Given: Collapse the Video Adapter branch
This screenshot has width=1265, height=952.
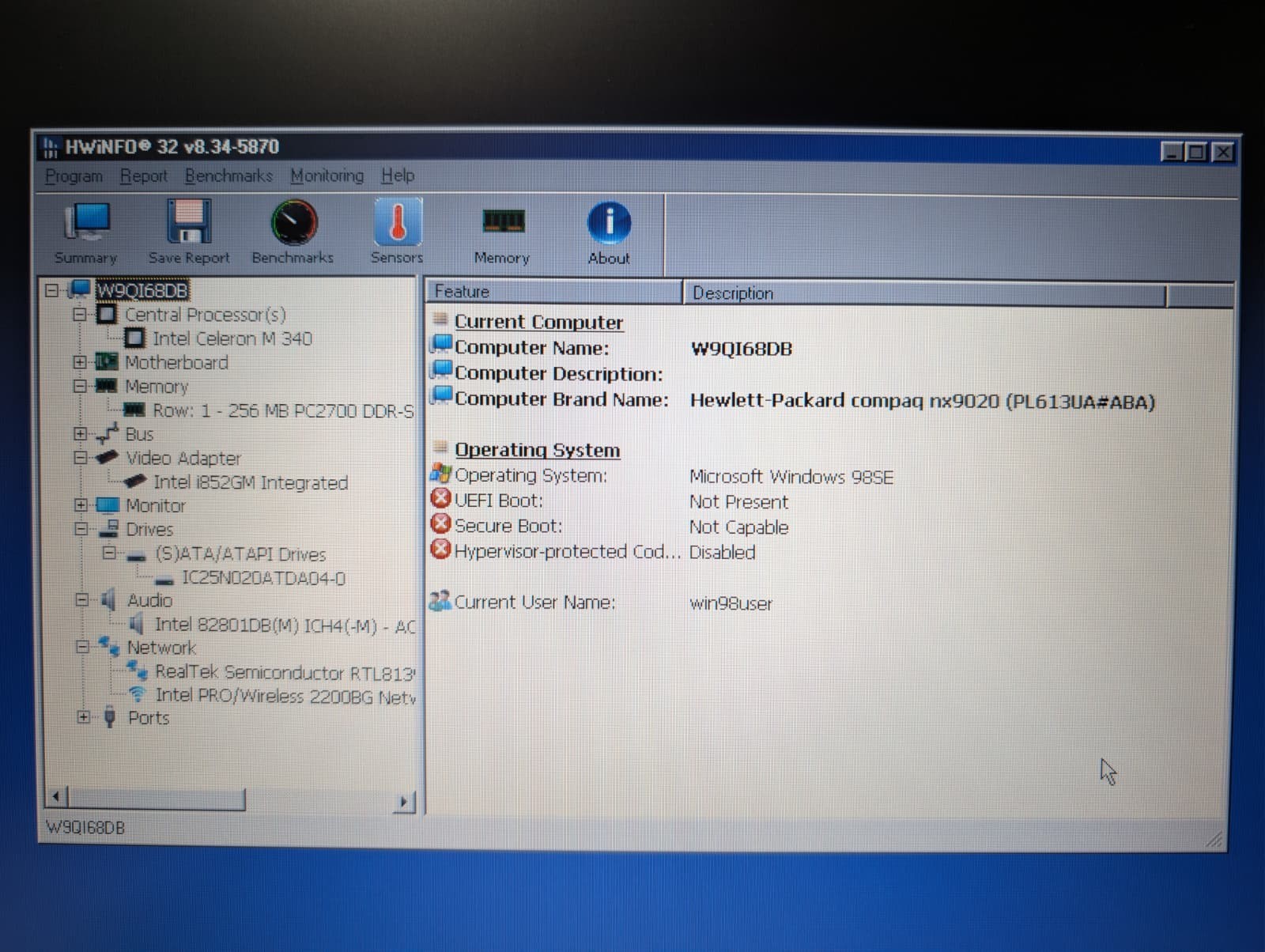Looking at the screenshot, I should [x=80, y=458].
